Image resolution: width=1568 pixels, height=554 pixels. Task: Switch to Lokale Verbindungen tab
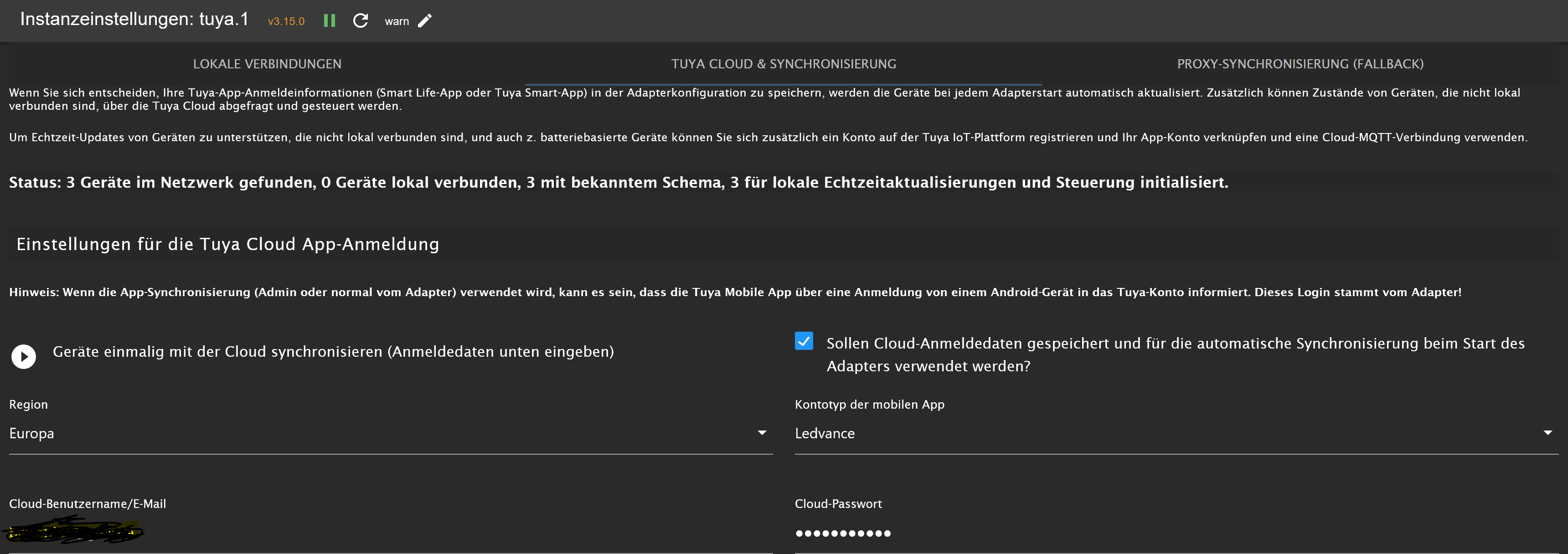267,64
